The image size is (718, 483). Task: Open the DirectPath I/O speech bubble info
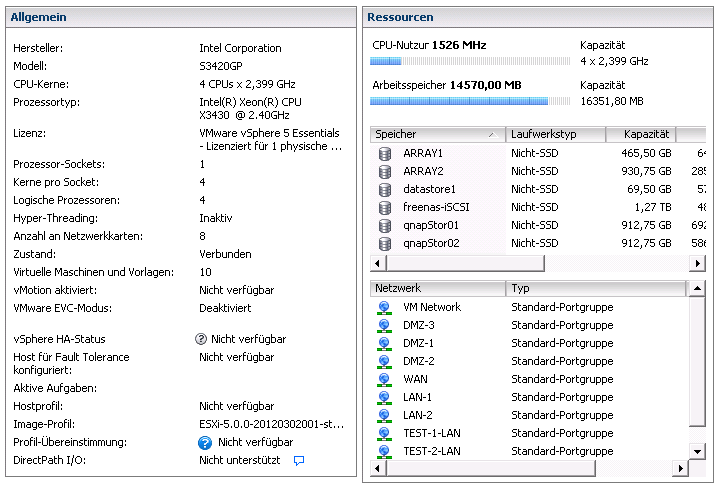click(x=298, y=461)
